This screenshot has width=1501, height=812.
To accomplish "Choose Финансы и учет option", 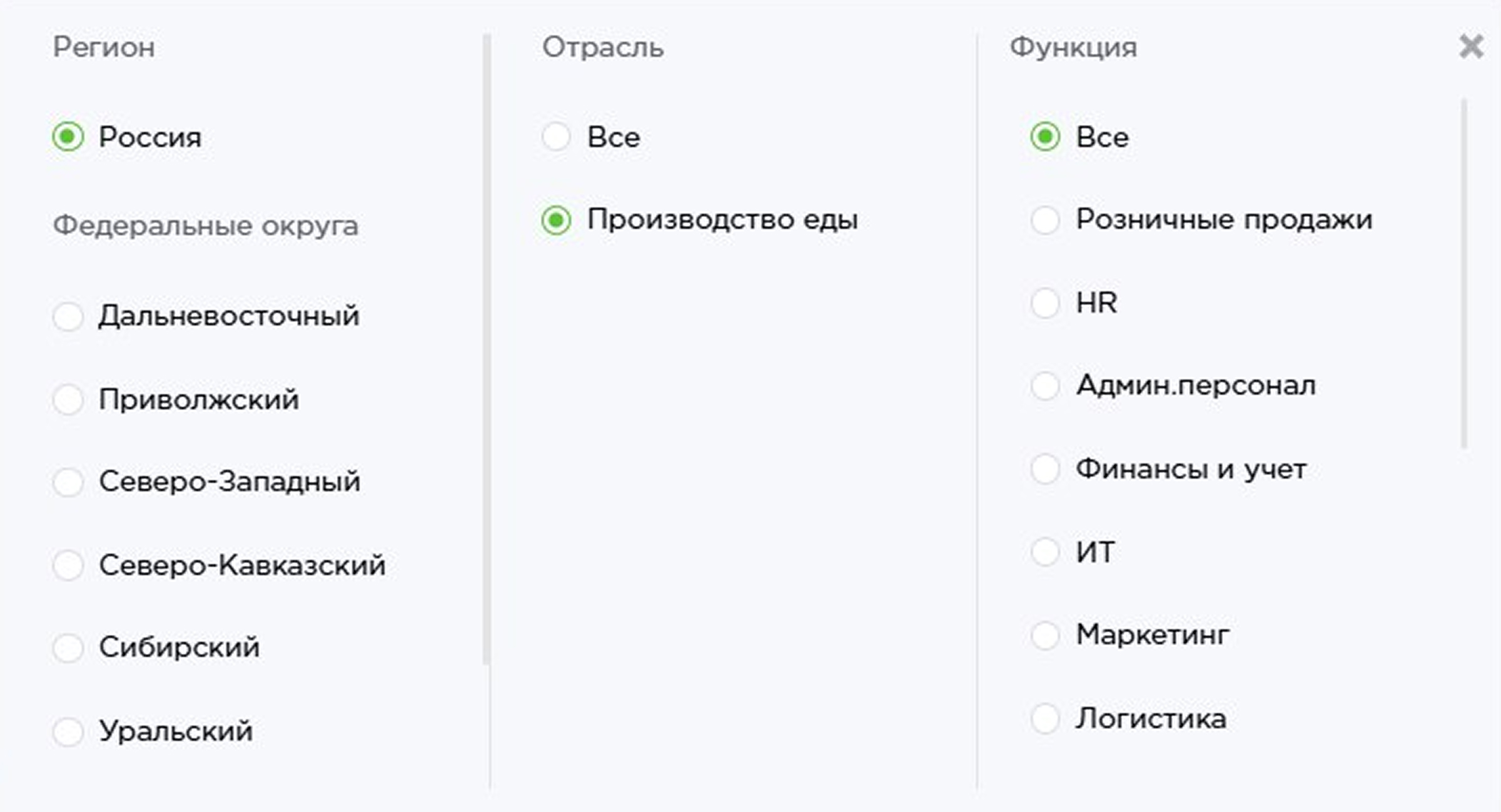I will click(1044, 469).
